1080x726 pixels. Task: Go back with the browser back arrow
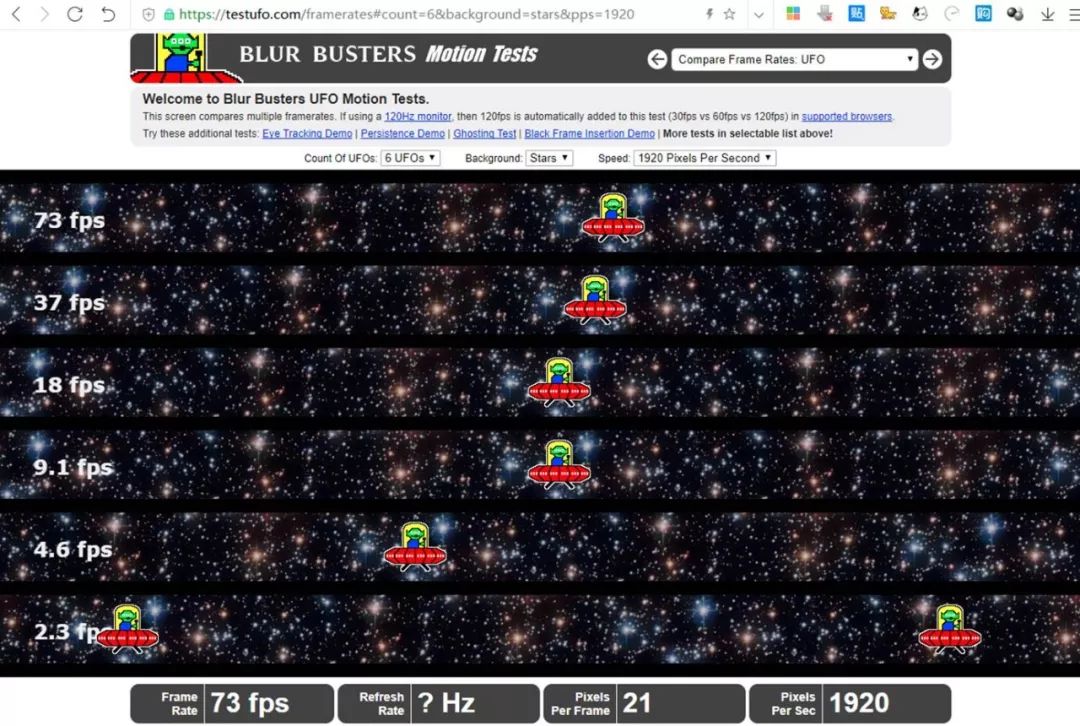click(x=17, y=14)
